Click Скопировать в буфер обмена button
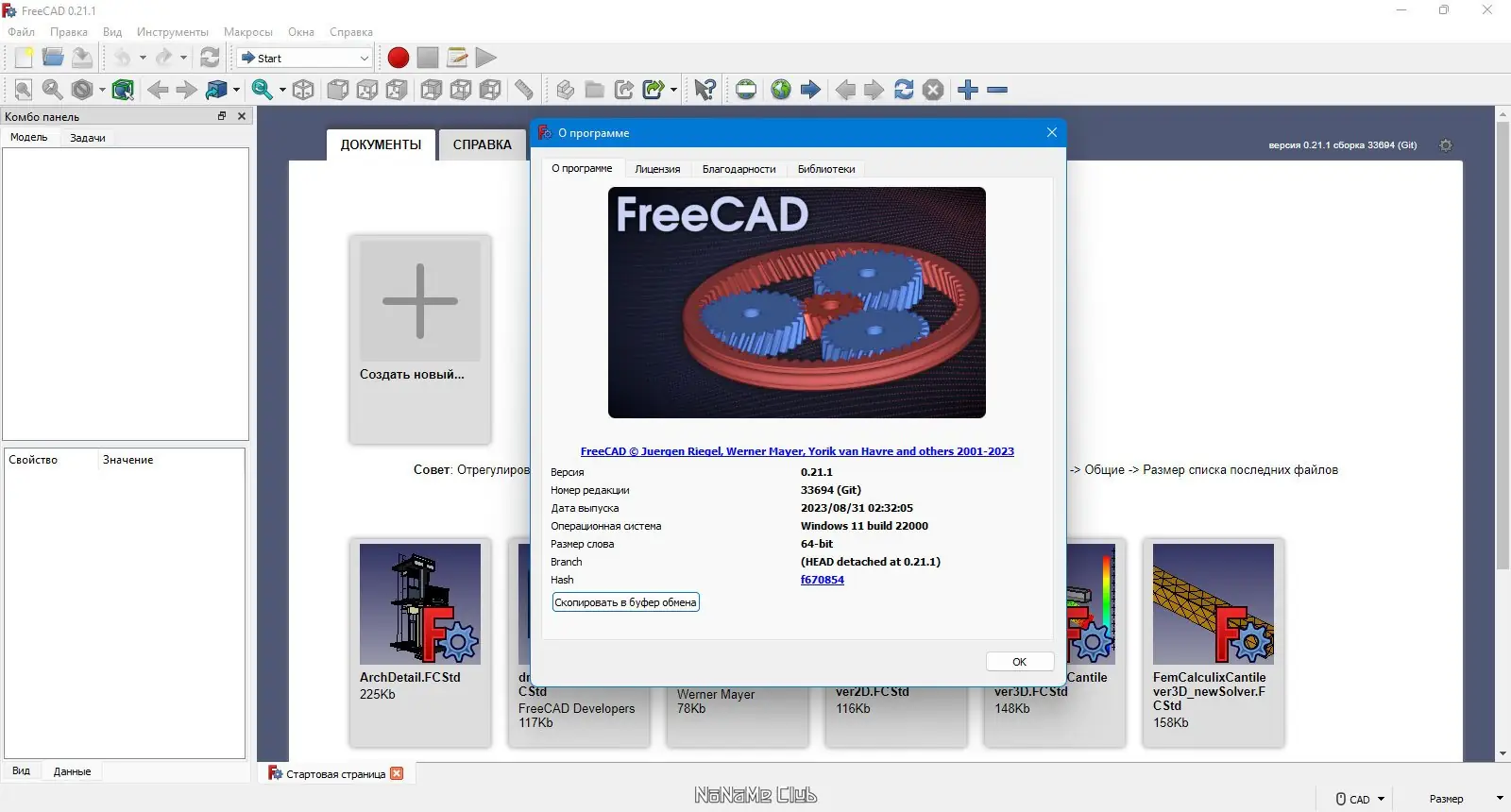This screenshot has width=1511, height=812. coord(625,602)
